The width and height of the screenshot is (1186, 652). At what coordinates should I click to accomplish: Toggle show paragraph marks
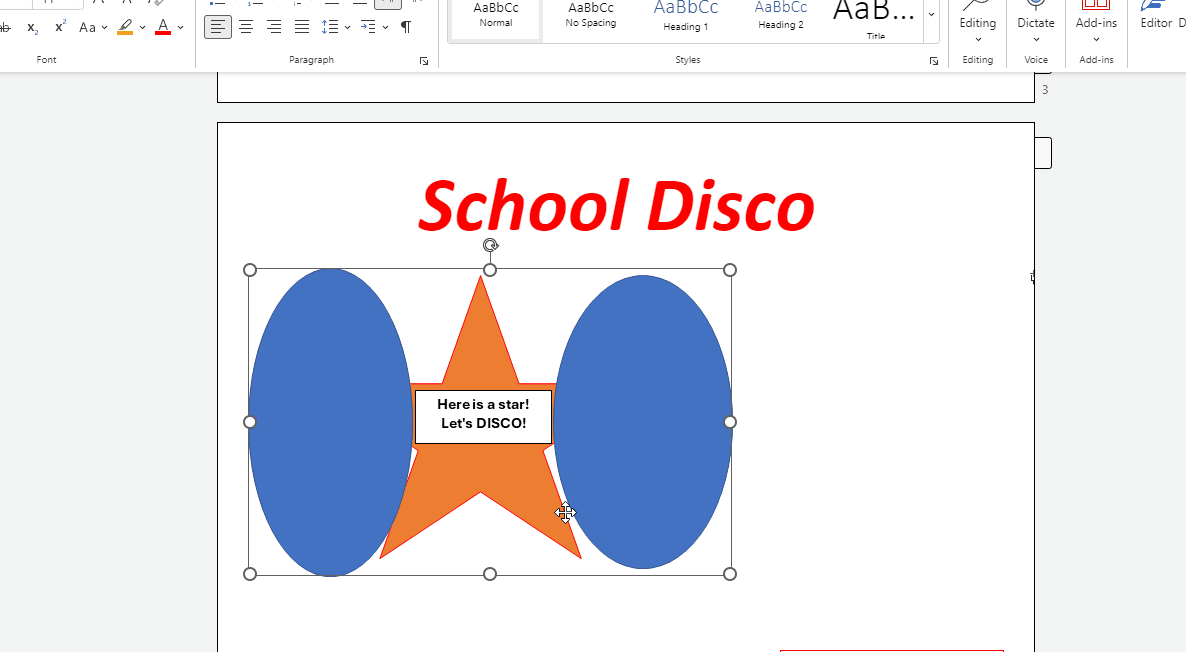[x=406, y=27]
